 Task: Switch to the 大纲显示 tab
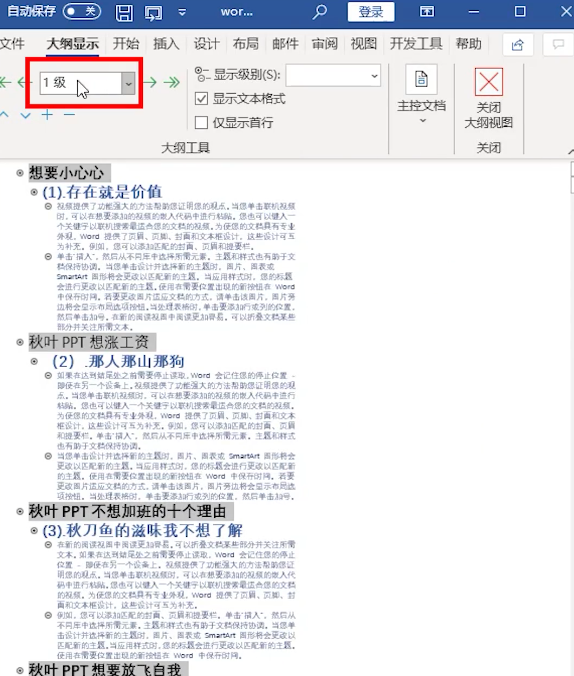tap(72, 44)
